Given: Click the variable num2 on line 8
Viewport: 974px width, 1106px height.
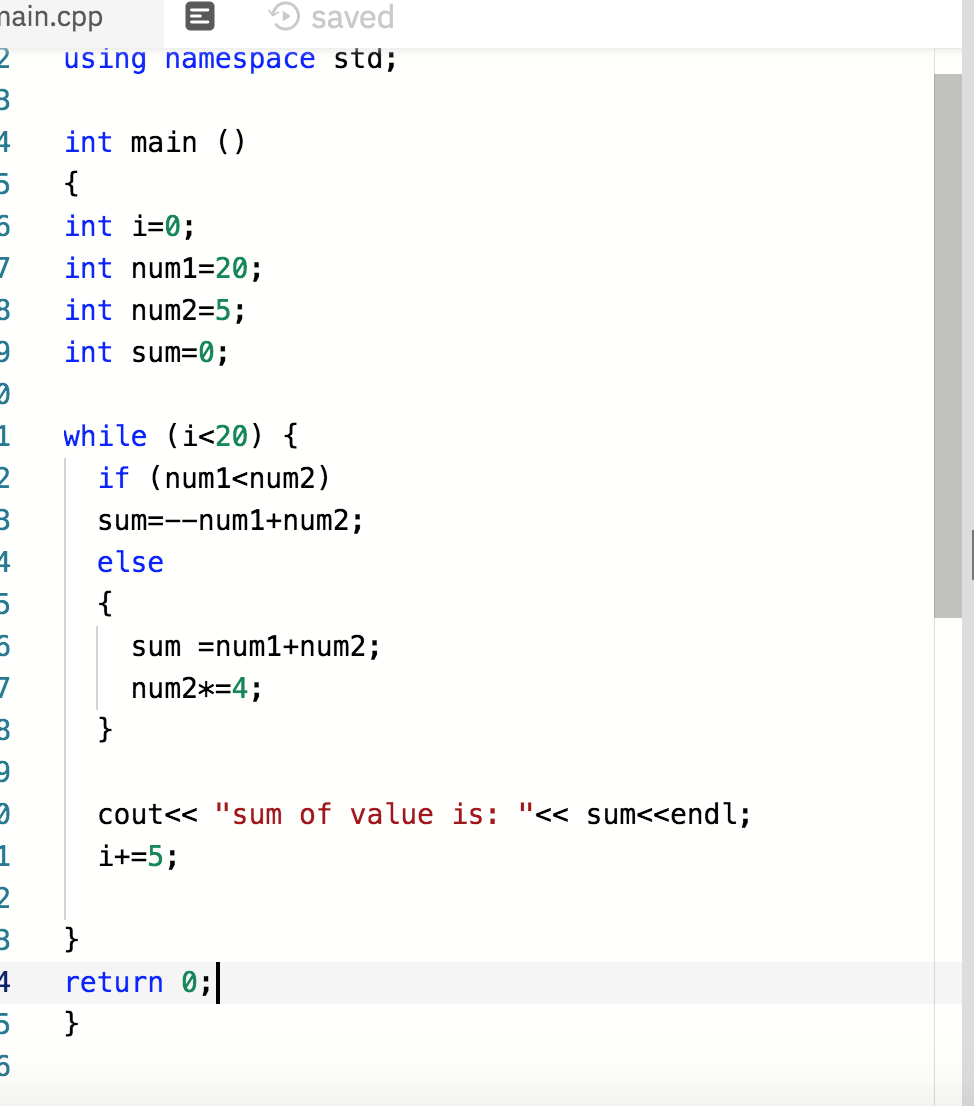Looking at the screenshot, I should [x=165, y=310].
